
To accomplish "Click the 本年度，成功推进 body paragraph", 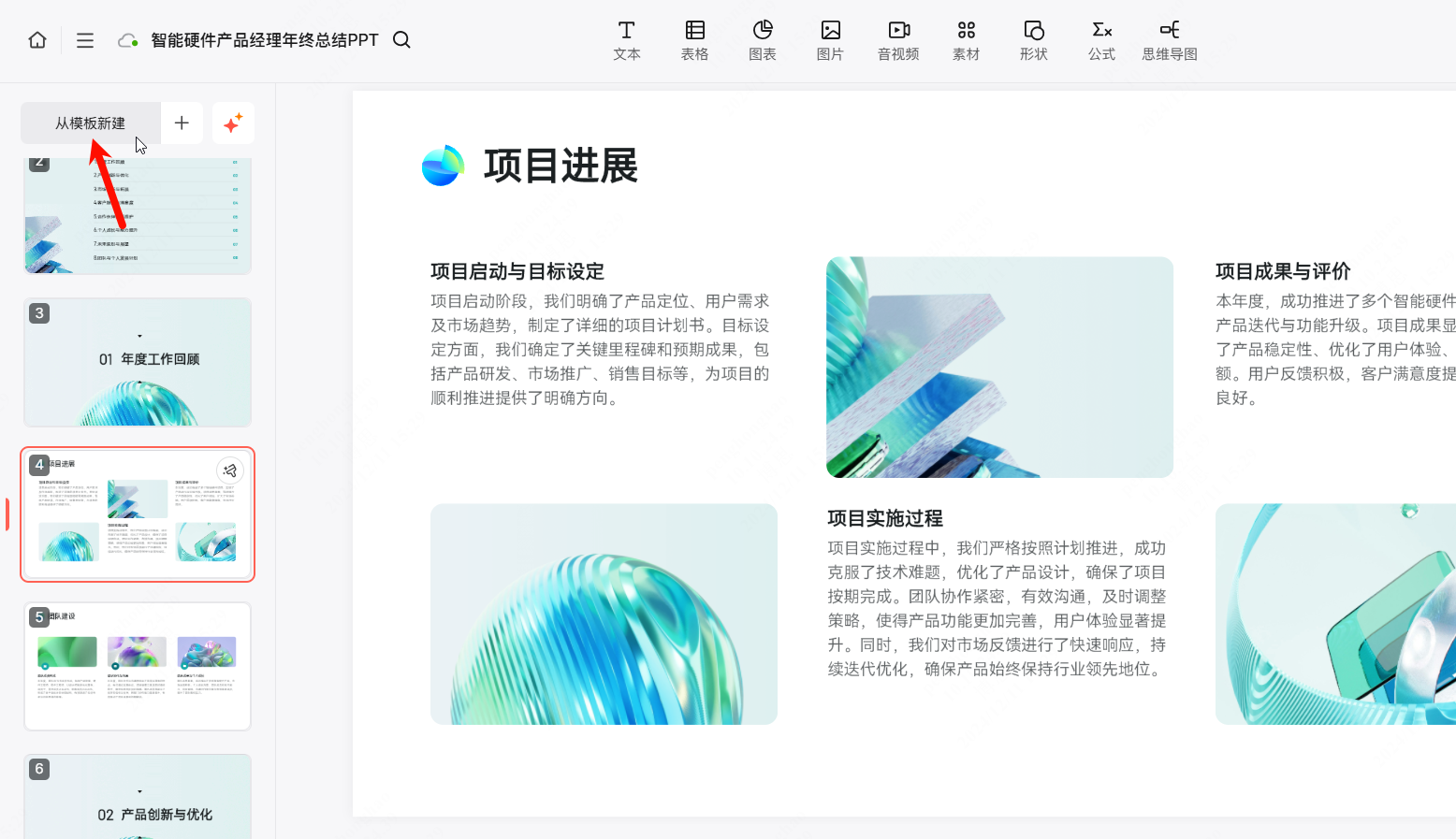I will [x=1335, y=350].
